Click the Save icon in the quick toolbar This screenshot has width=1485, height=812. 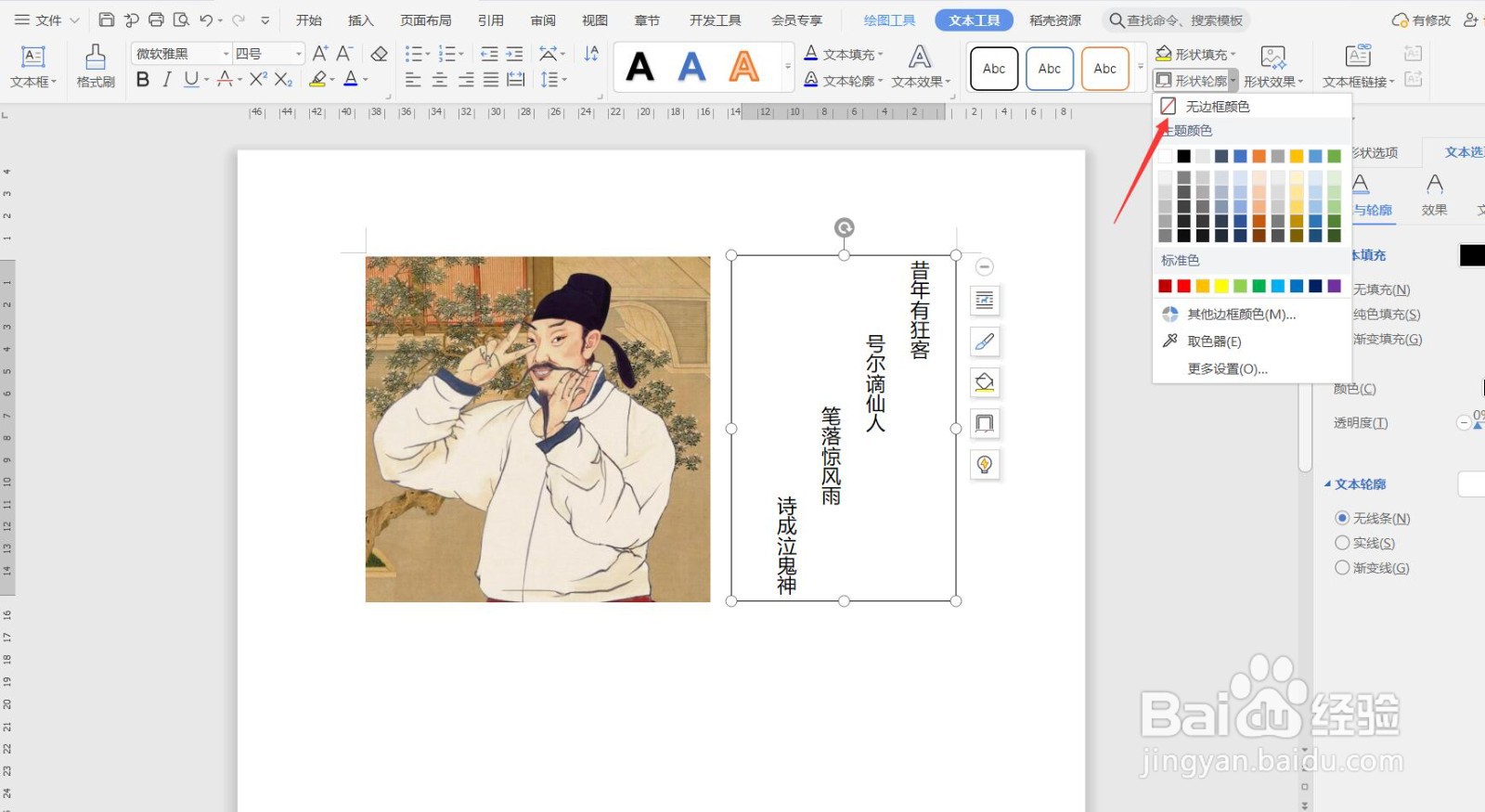click(x=107, y=19)
